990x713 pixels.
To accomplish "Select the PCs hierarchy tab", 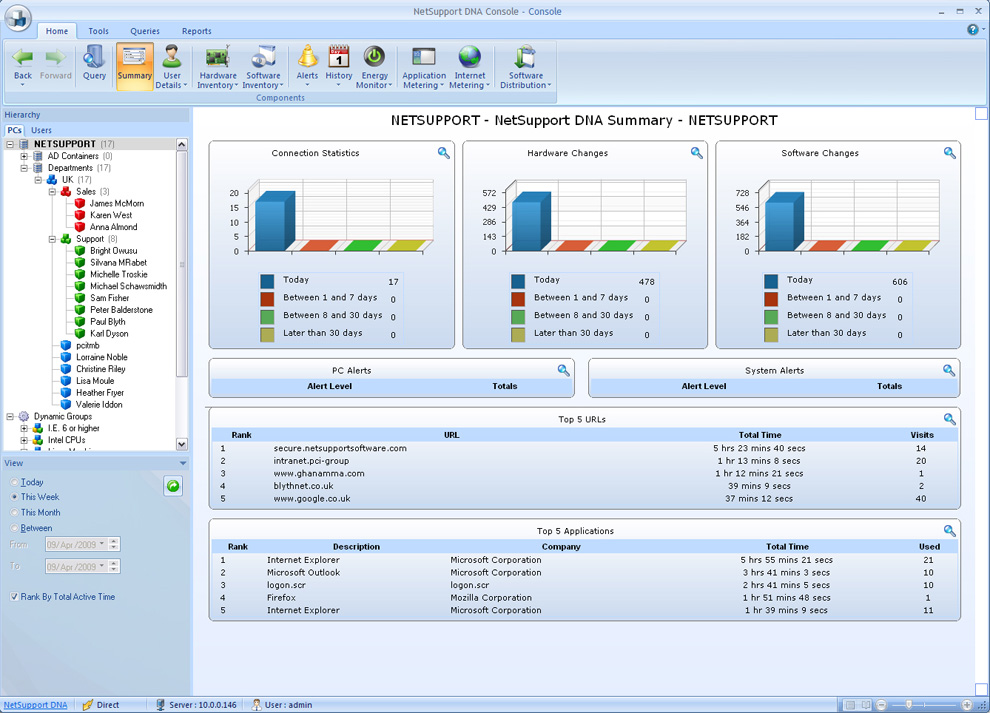I will click(x=15, y=130).
